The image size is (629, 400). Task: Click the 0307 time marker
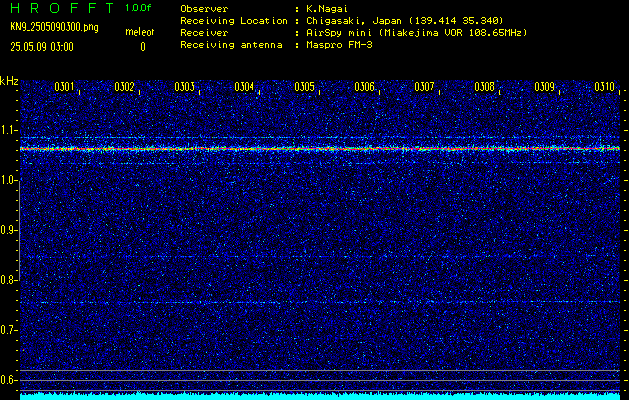[x=424, y=87]
